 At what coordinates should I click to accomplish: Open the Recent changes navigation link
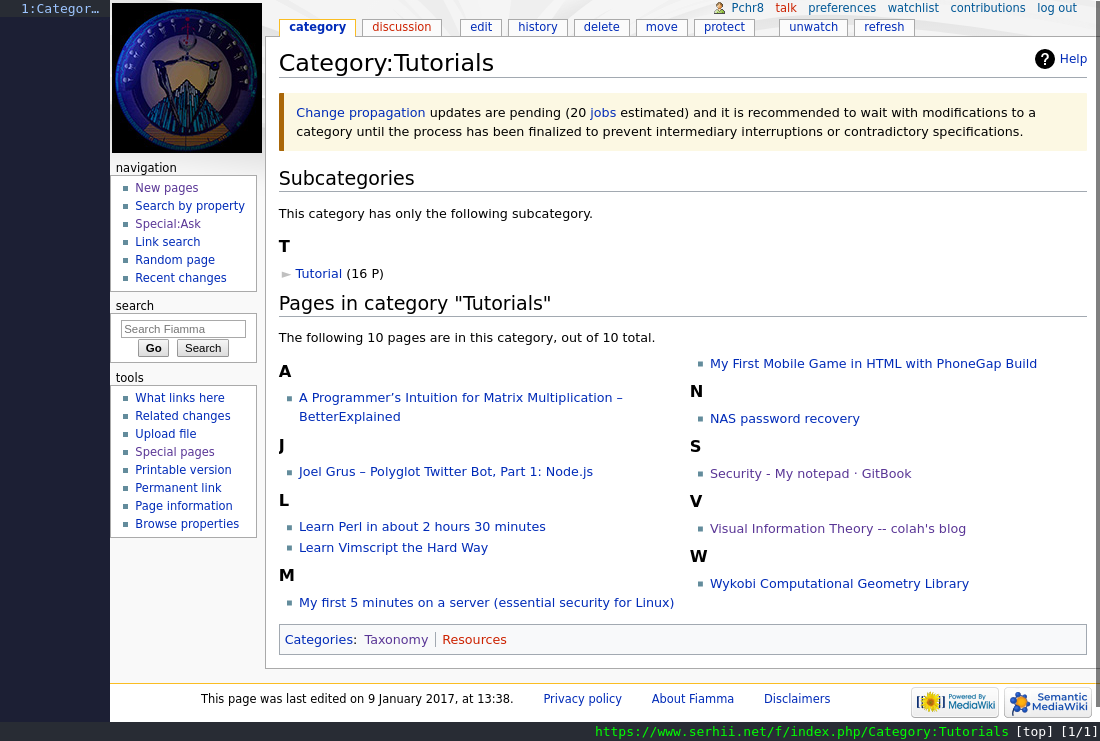[x=181, y=278]
